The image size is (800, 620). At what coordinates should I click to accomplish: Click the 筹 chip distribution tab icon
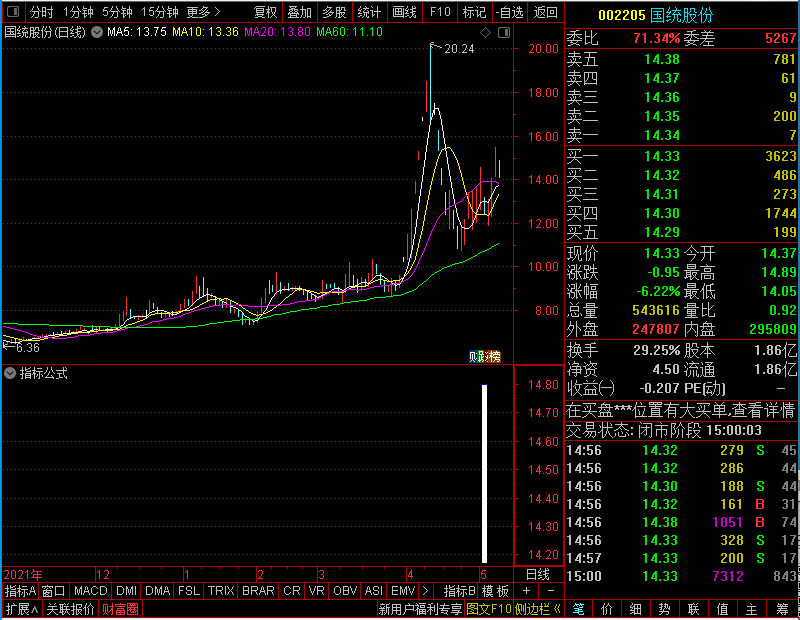click(x=782, y=609)
